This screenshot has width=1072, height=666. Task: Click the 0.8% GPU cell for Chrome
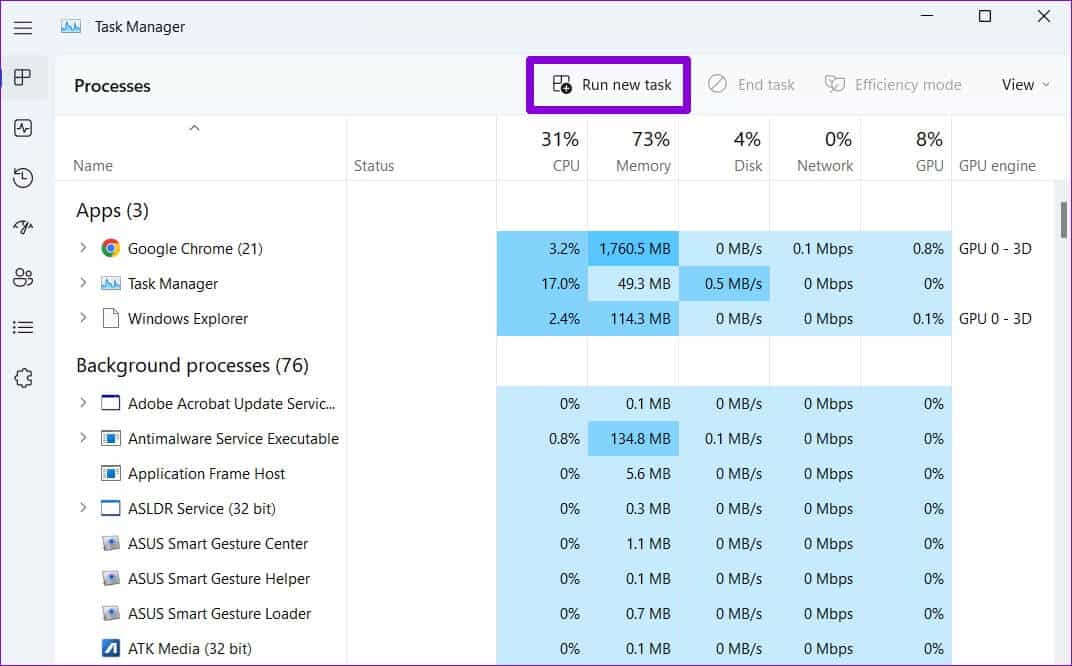[906, 249]
